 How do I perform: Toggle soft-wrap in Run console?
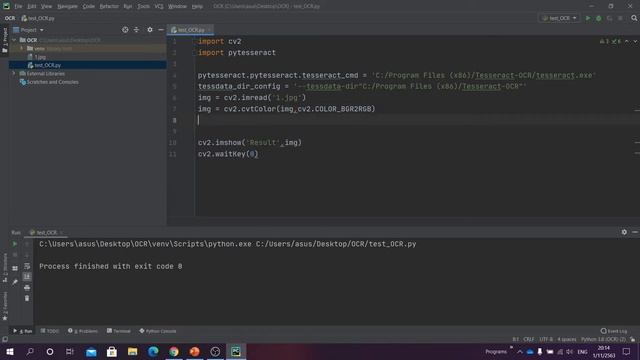(27, 266)
